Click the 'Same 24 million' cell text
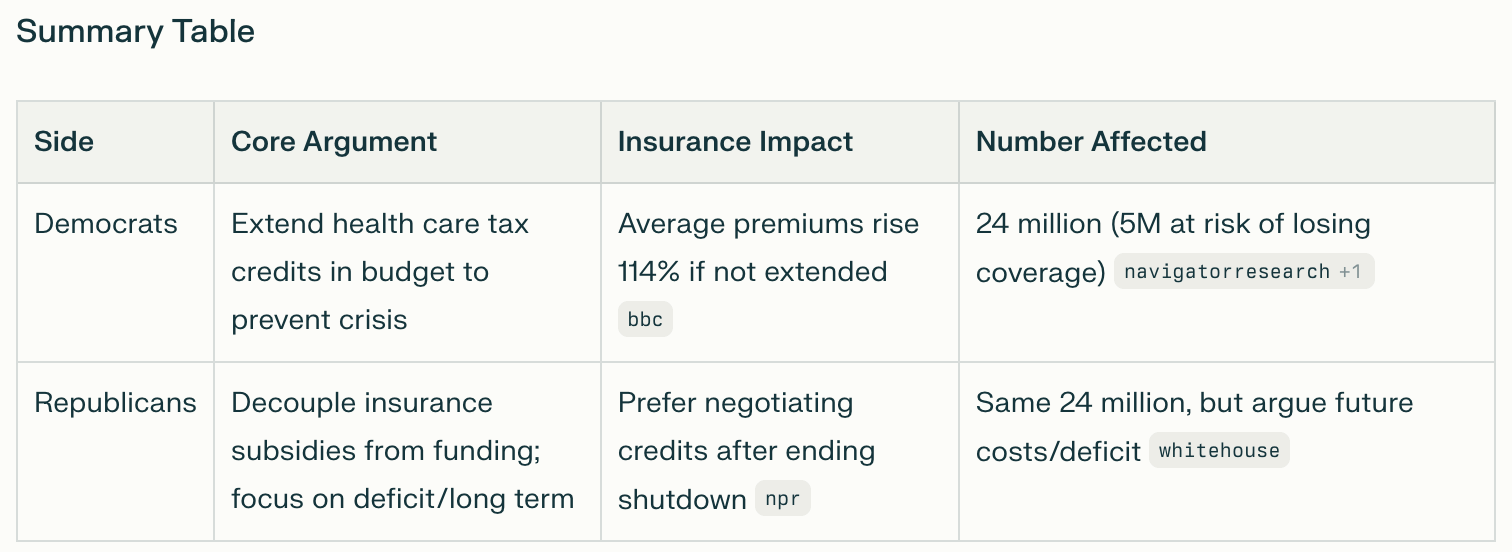 [1194, 403]
